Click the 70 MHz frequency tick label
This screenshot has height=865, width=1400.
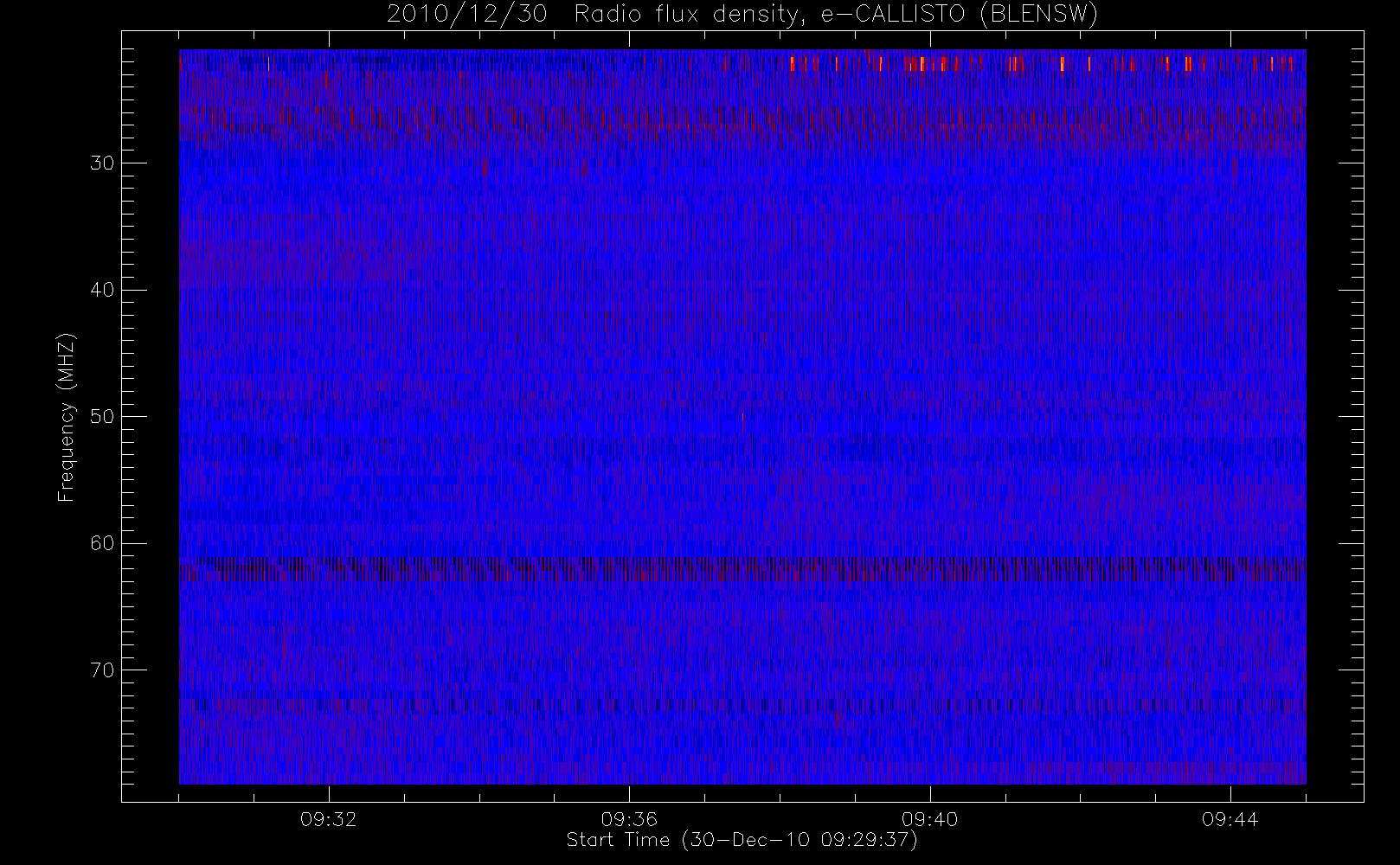point(102,670)
